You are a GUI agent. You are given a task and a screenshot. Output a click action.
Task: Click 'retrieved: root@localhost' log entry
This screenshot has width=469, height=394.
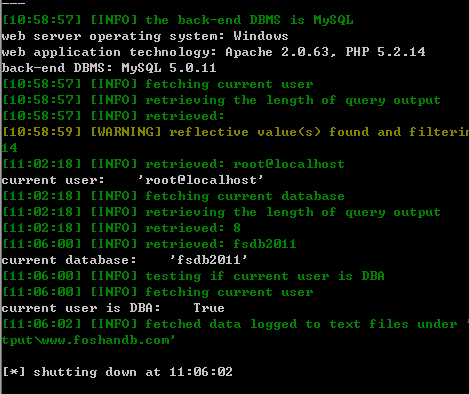tap(173, 164)
